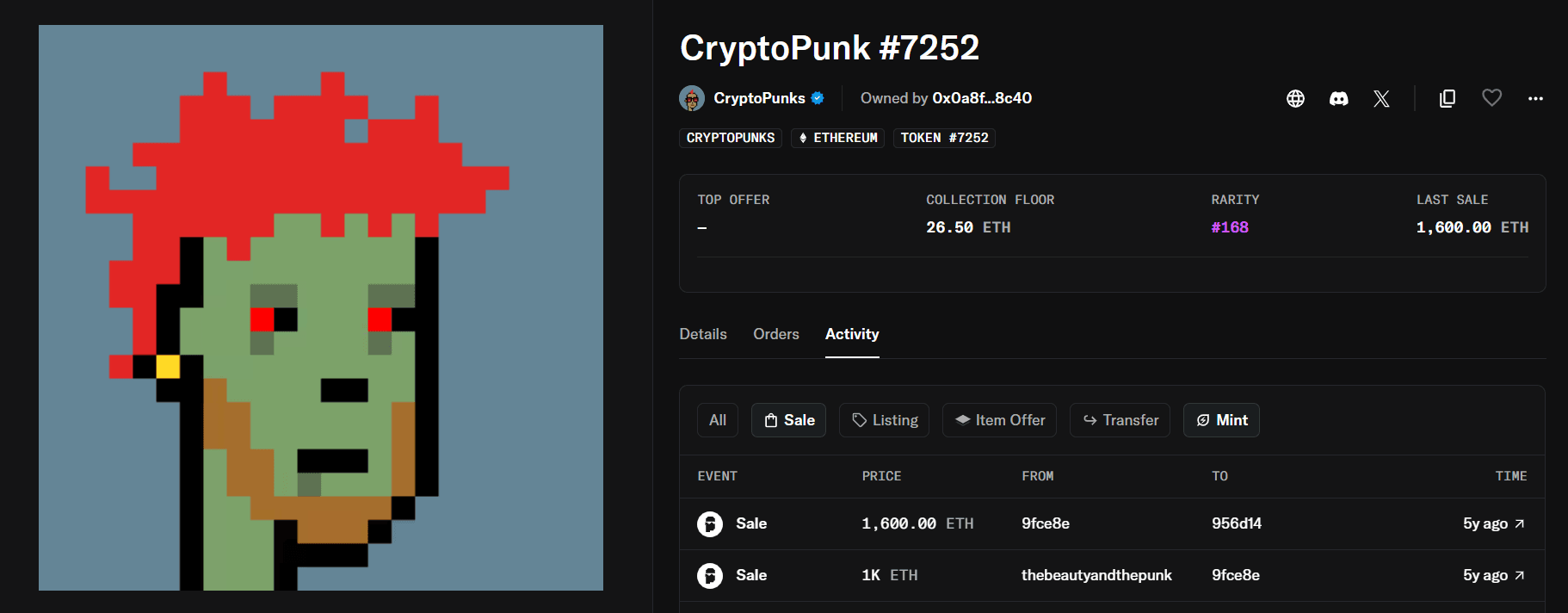The height and width of the screenshot is (613, 1568).
Task: Open the thebeautyandthepunk profile link
Action: click(1096, 575)
